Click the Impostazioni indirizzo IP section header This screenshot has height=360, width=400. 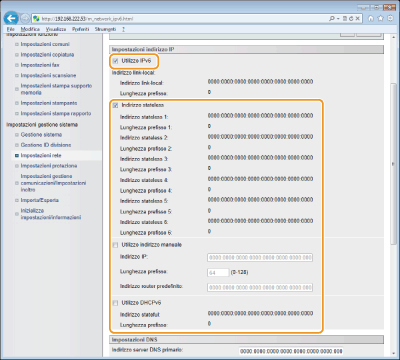click(x=247, y=49)
